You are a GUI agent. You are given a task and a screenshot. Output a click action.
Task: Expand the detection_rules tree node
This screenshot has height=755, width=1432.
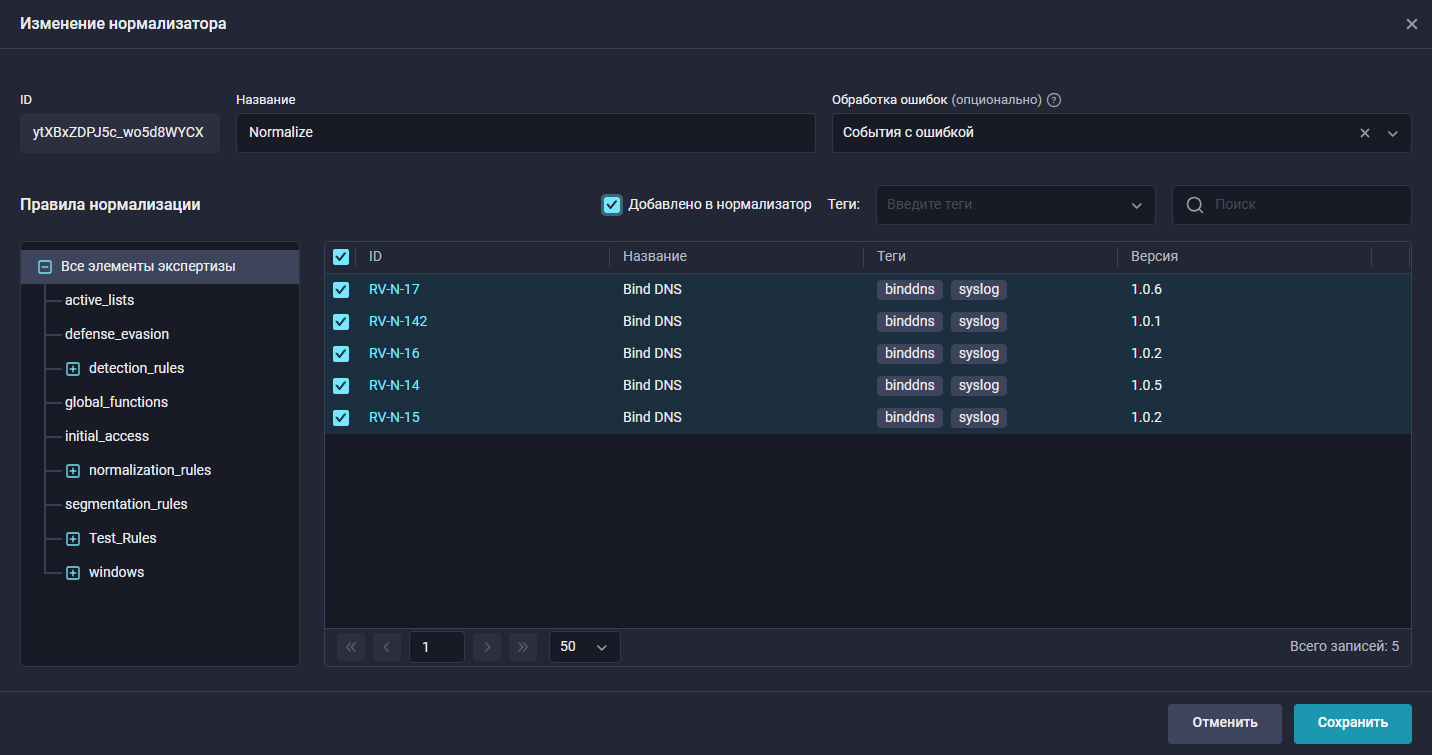tap(73, 369)
